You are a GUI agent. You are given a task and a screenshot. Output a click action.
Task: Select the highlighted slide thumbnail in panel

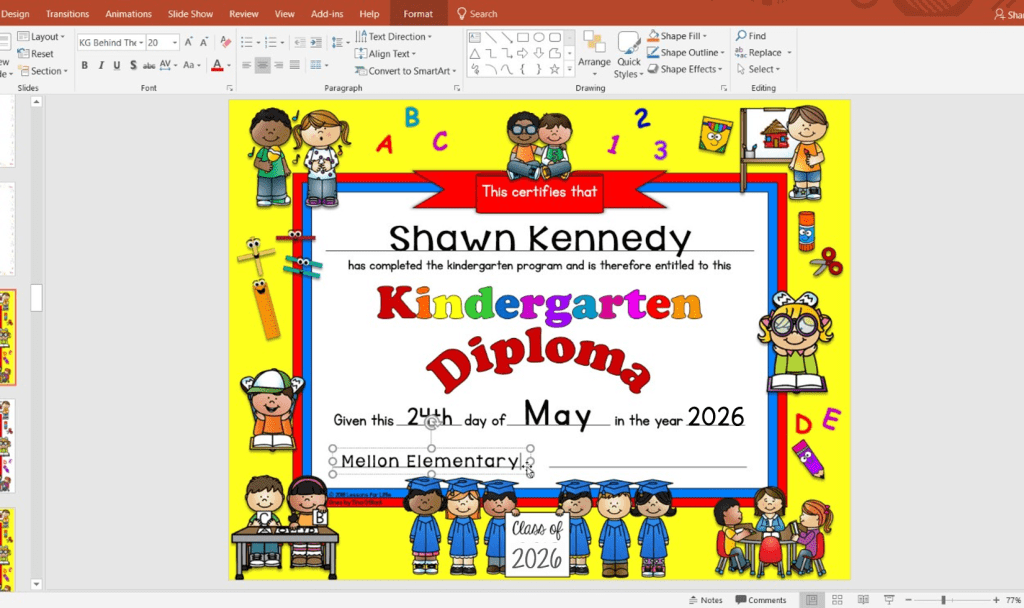[7, 338]
